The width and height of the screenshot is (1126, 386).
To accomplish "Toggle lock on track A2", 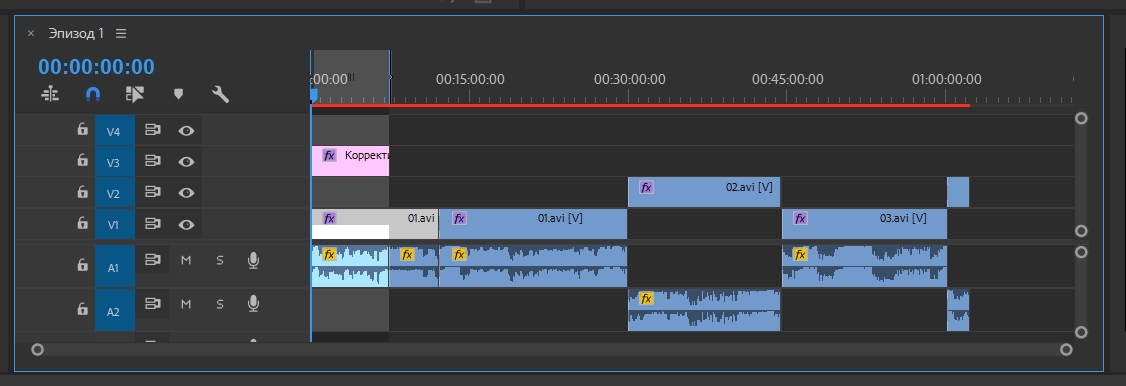I will 83,309.
